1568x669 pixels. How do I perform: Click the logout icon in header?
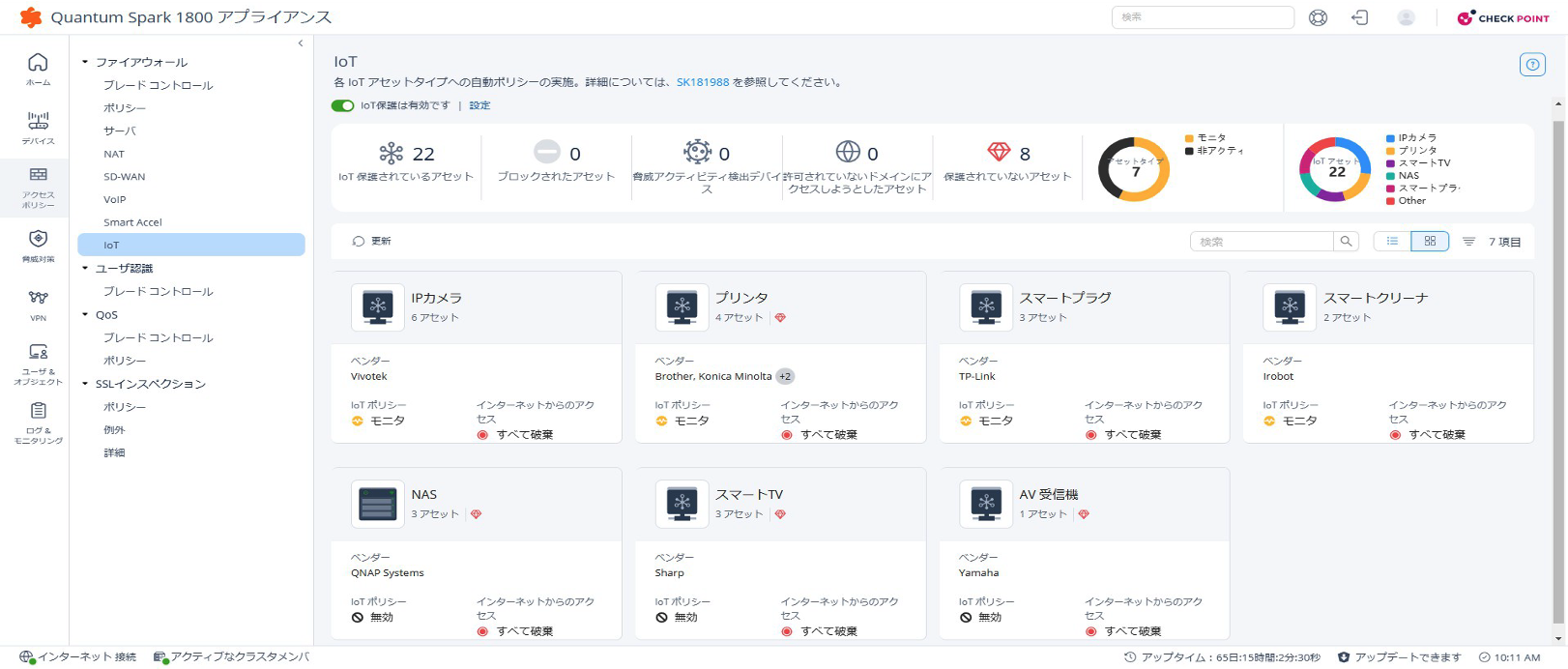coord(1360,17)
